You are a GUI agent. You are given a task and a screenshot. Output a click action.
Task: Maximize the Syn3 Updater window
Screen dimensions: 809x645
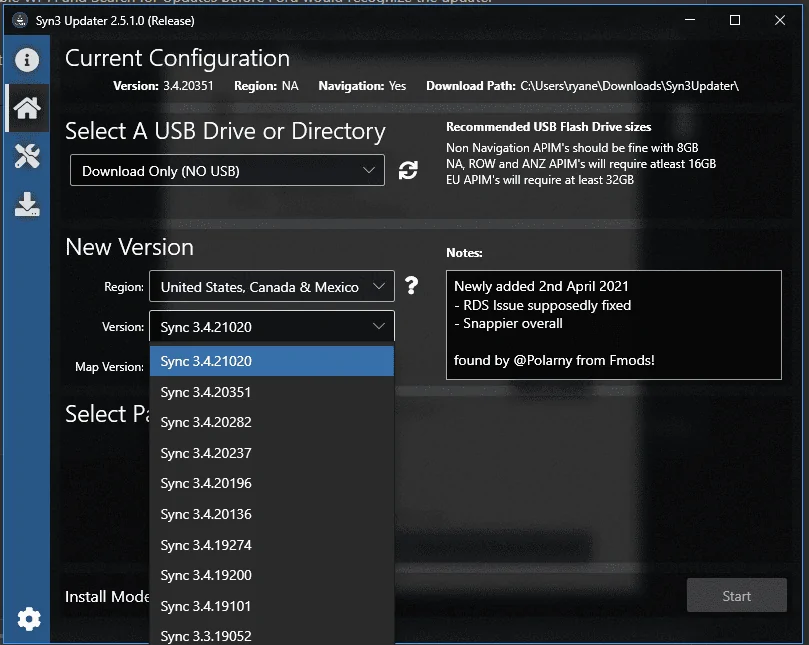(x=735, y=20)
